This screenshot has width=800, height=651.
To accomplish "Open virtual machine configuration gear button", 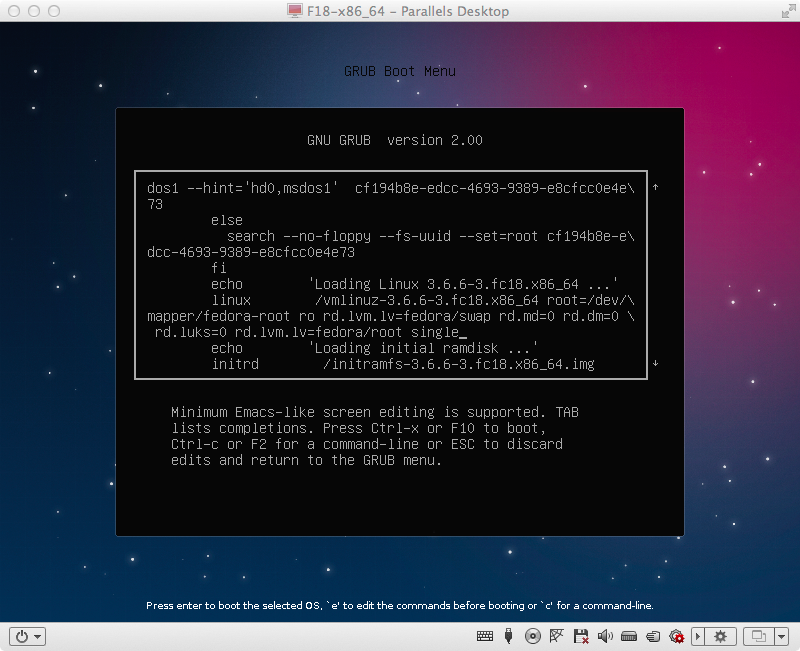I will pyautogui.click(x=720, y=636).
